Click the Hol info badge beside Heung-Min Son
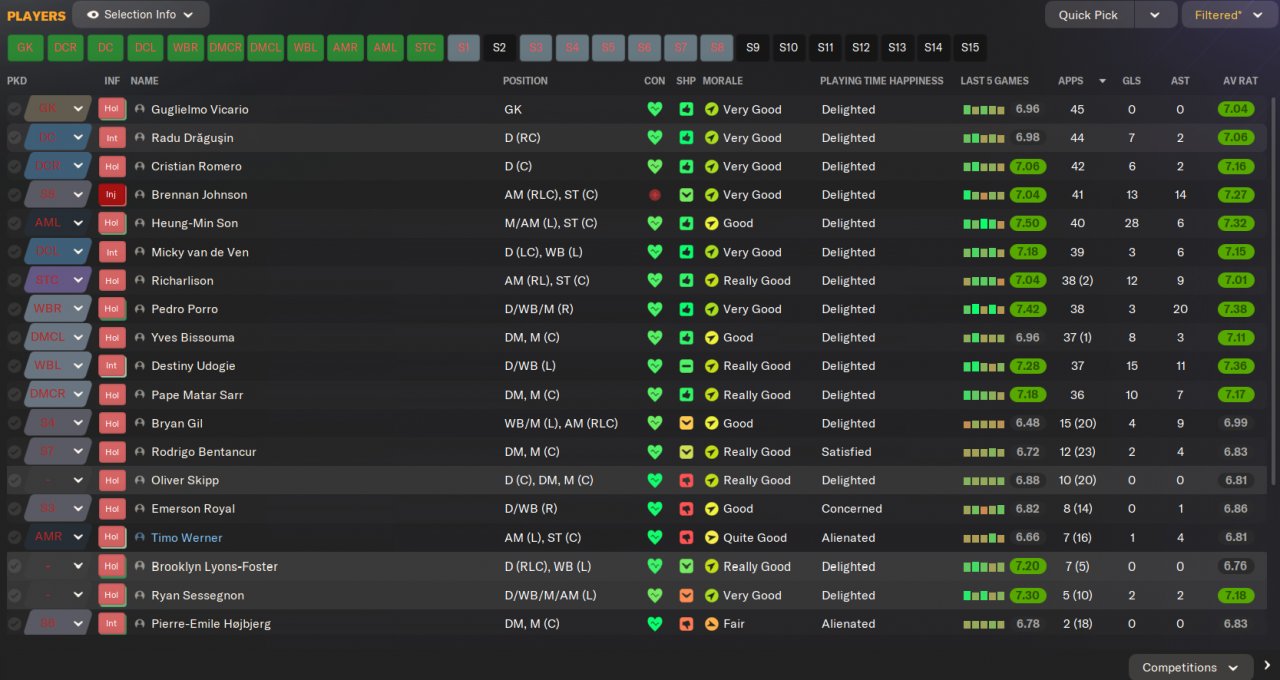The height and width of the screenshot is (680, 1280). point(111,223)
